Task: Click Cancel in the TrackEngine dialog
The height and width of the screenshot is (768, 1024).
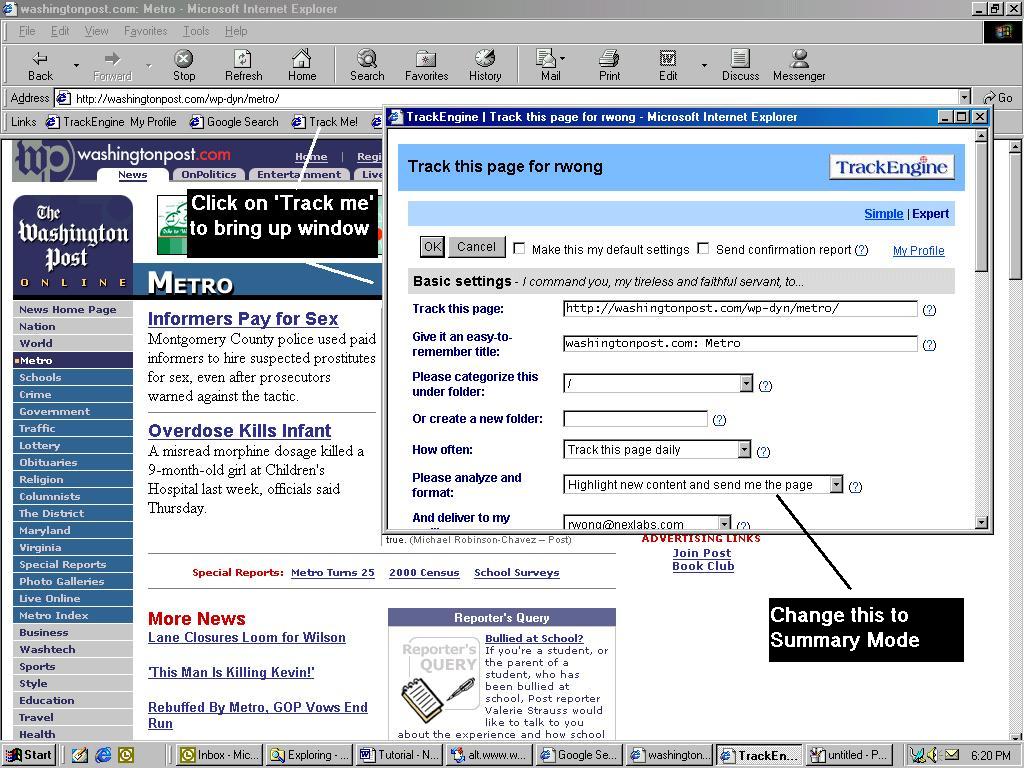Action: coord(476,247)
